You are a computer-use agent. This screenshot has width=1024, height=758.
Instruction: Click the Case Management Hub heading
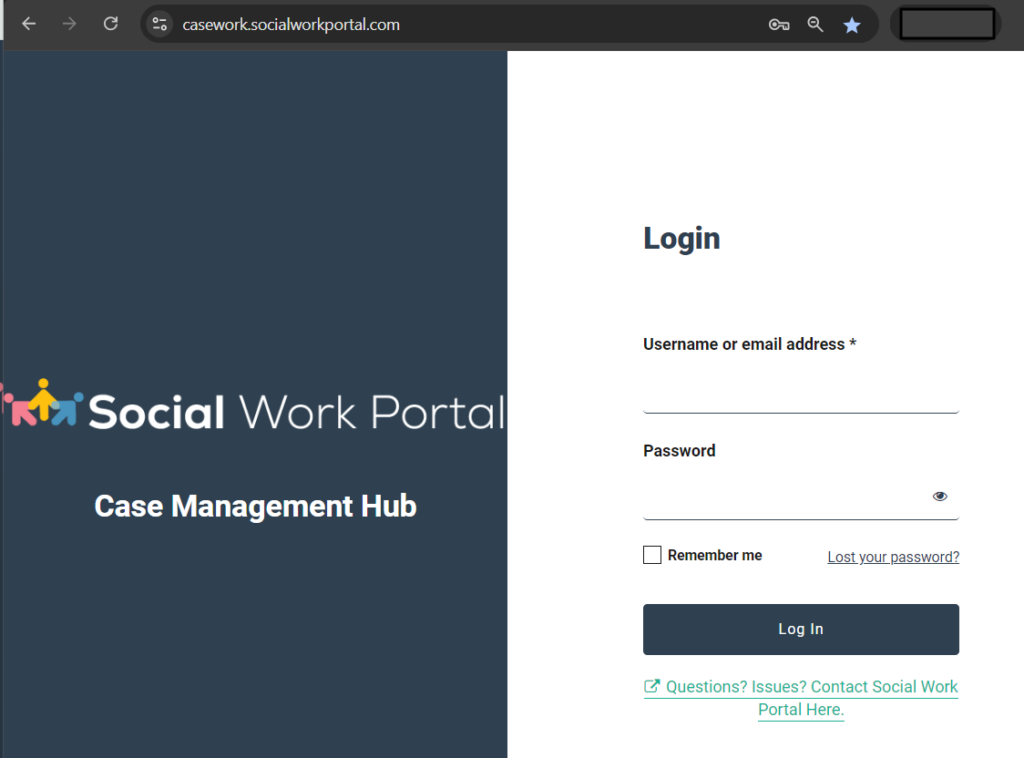[x=255, y=506]
